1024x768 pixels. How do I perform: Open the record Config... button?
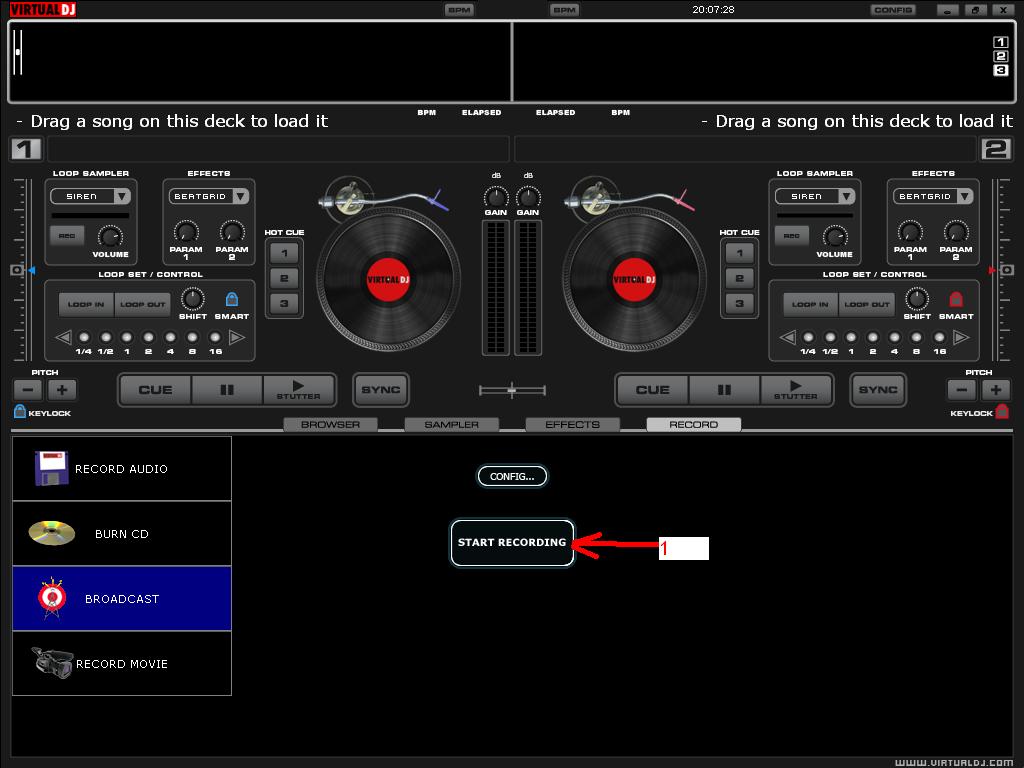pyautogui.click(x=512, y=476)
